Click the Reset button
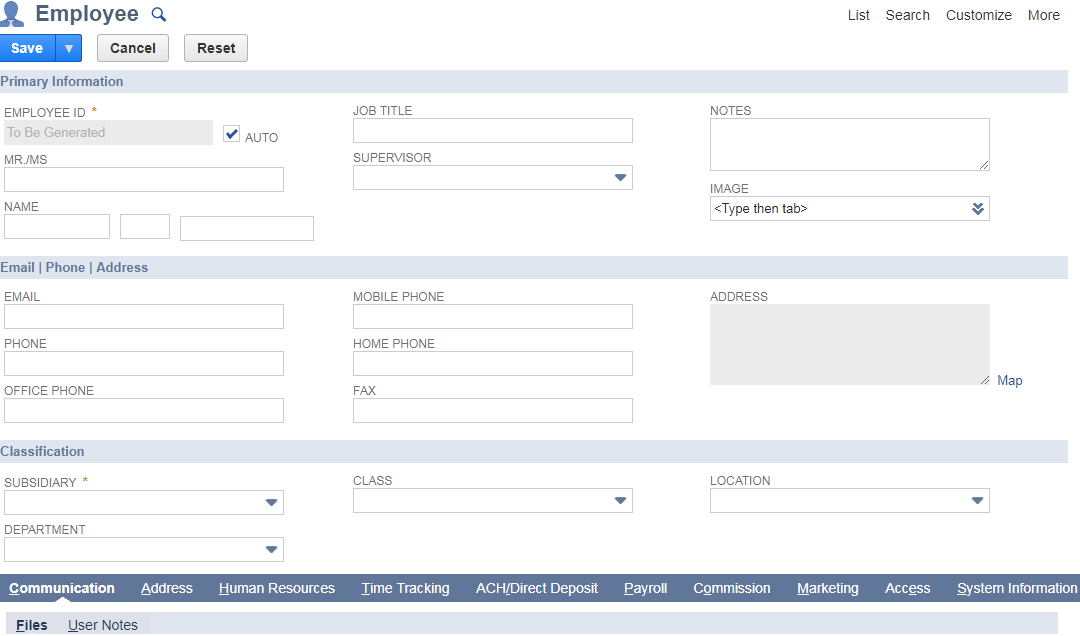Viewport: 1080px width, 636px height. pyautogui.click(x=216, y=48)
